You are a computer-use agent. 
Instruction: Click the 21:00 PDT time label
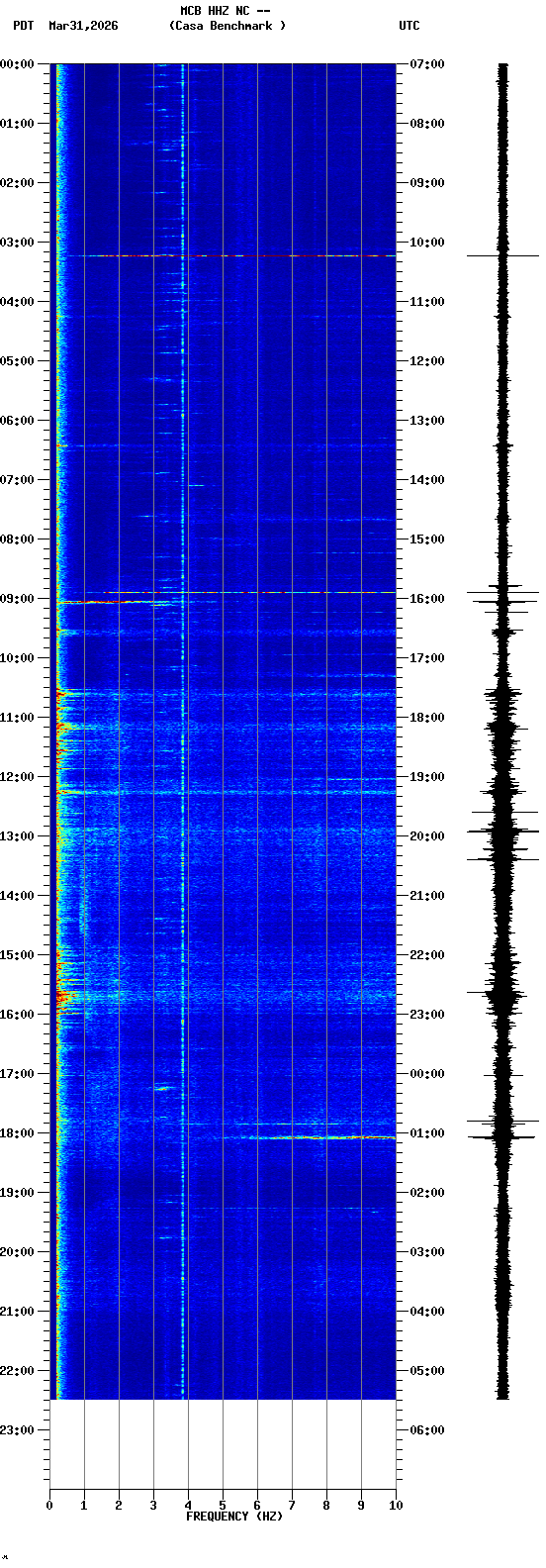[x=18, y=1312]
